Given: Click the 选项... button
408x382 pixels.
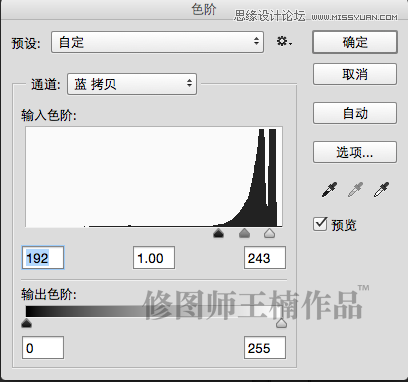Looking at the screenshot, I should pyautogui.click(x=355, y=152).
